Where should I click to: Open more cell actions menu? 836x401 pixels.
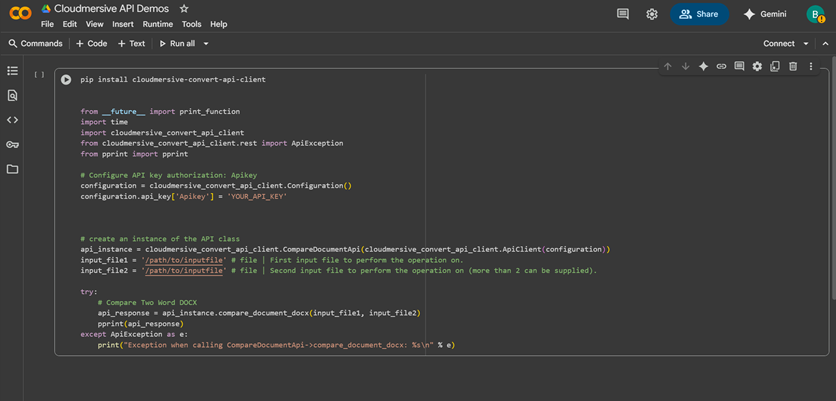point(811,66)
